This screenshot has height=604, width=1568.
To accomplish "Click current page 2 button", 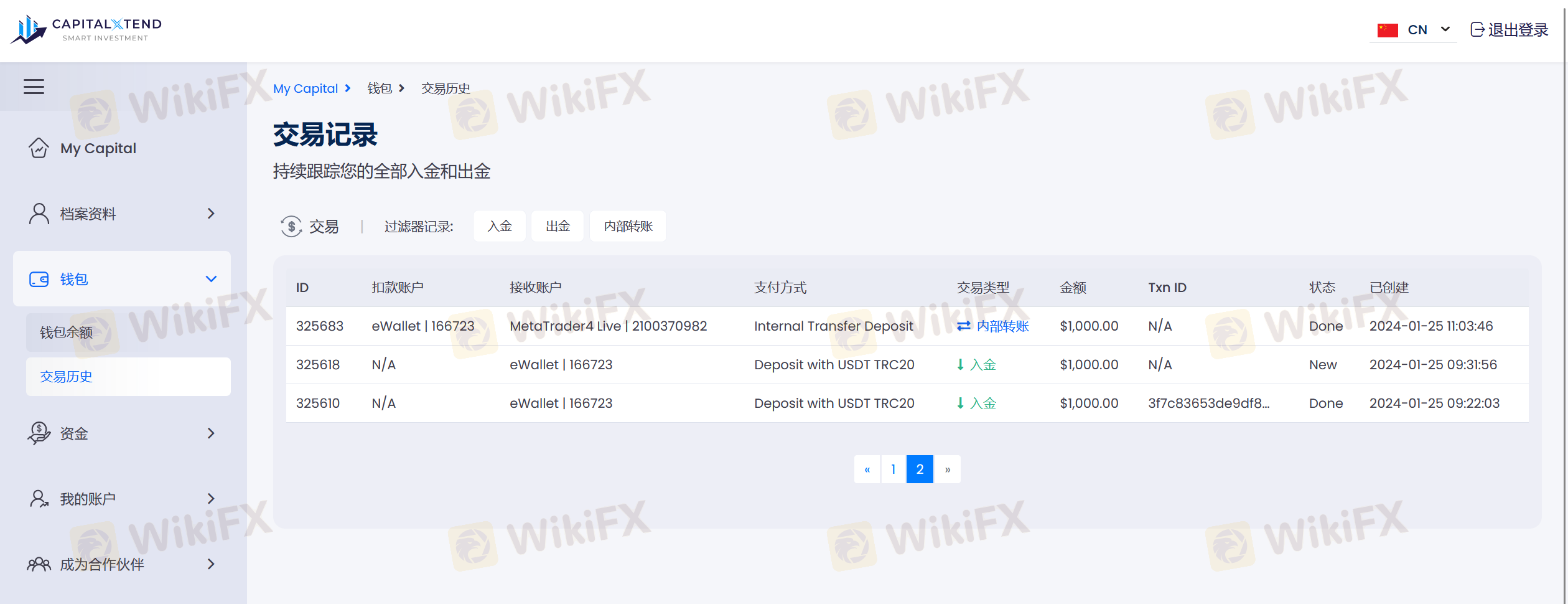I will 920,469.
